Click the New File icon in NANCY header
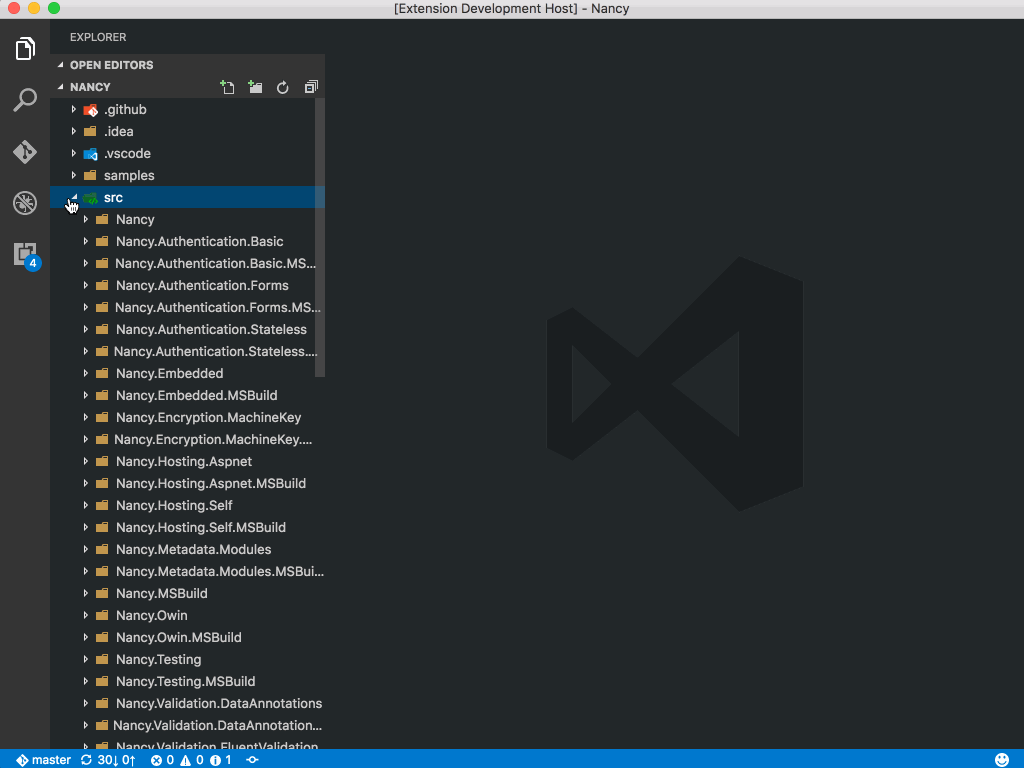1024x768 pixels. pos(227,87)
